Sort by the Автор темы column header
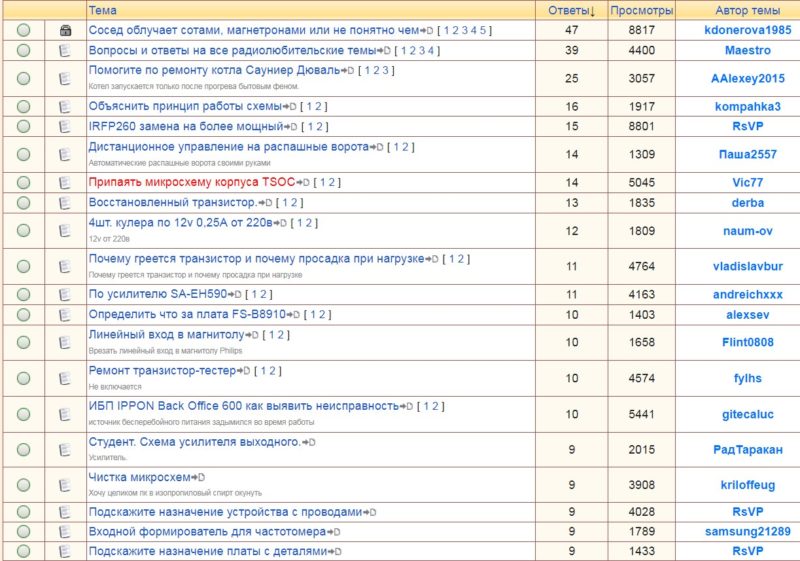 (x=747, y=10)
